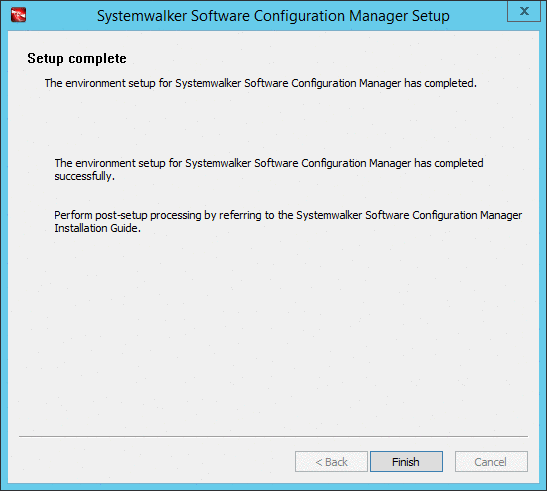
Task: Click the 'completed successfully' message paragraph
Action: [269, 170]
